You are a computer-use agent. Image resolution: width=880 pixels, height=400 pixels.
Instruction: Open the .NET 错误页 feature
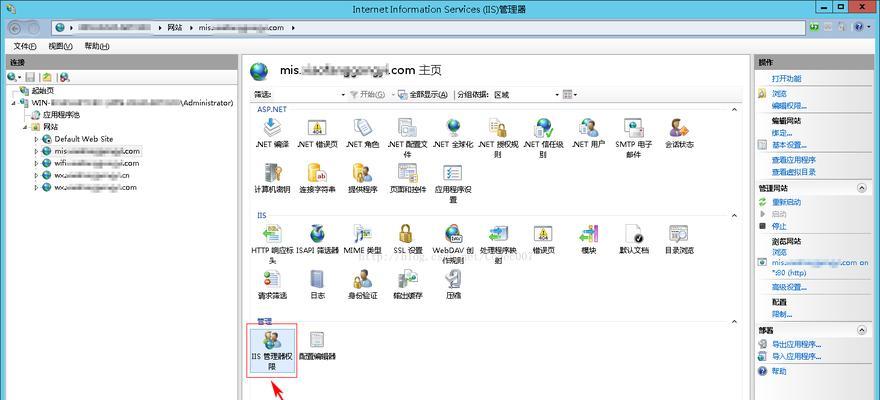[317, 134]
